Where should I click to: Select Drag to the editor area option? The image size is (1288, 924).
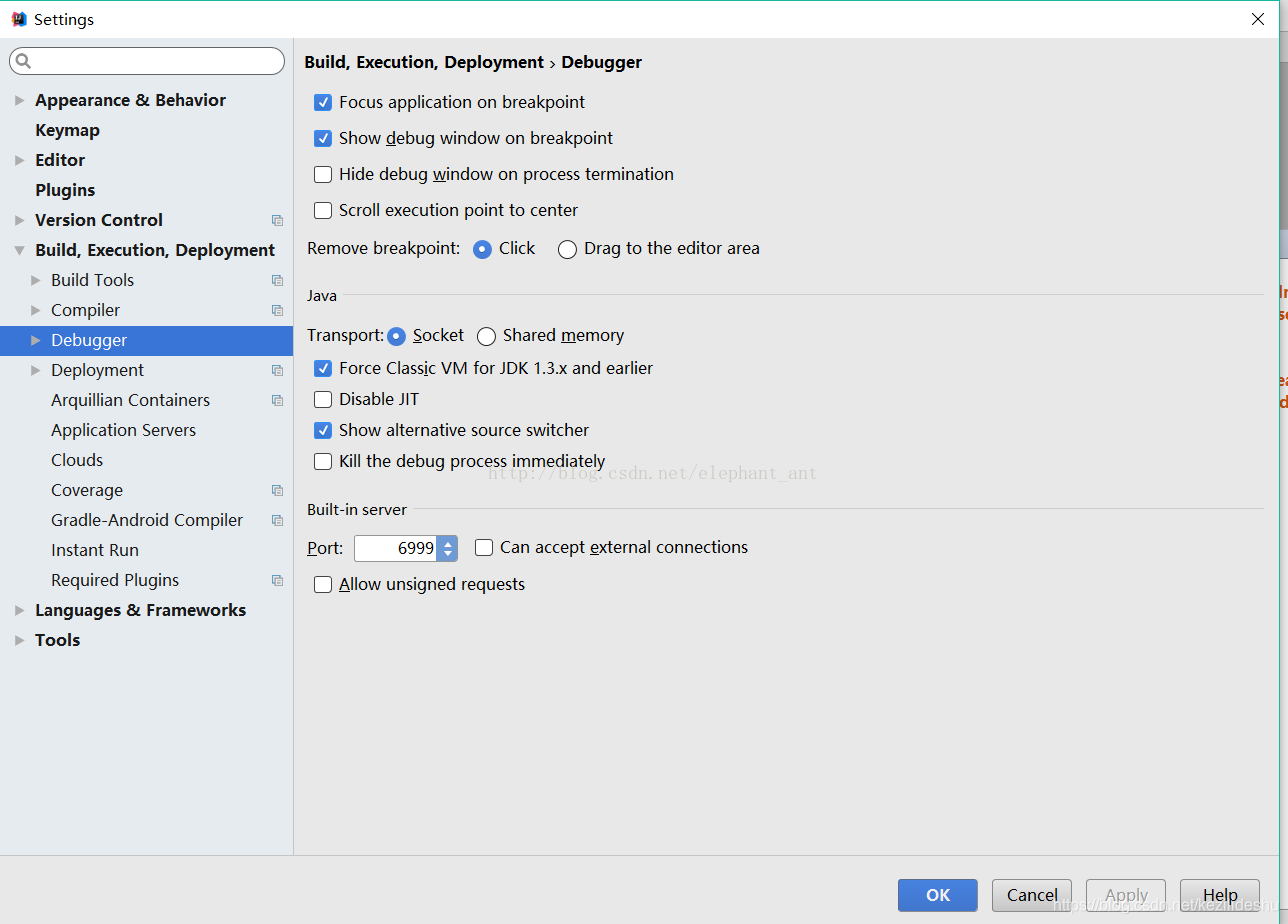[x=567, y=249]
